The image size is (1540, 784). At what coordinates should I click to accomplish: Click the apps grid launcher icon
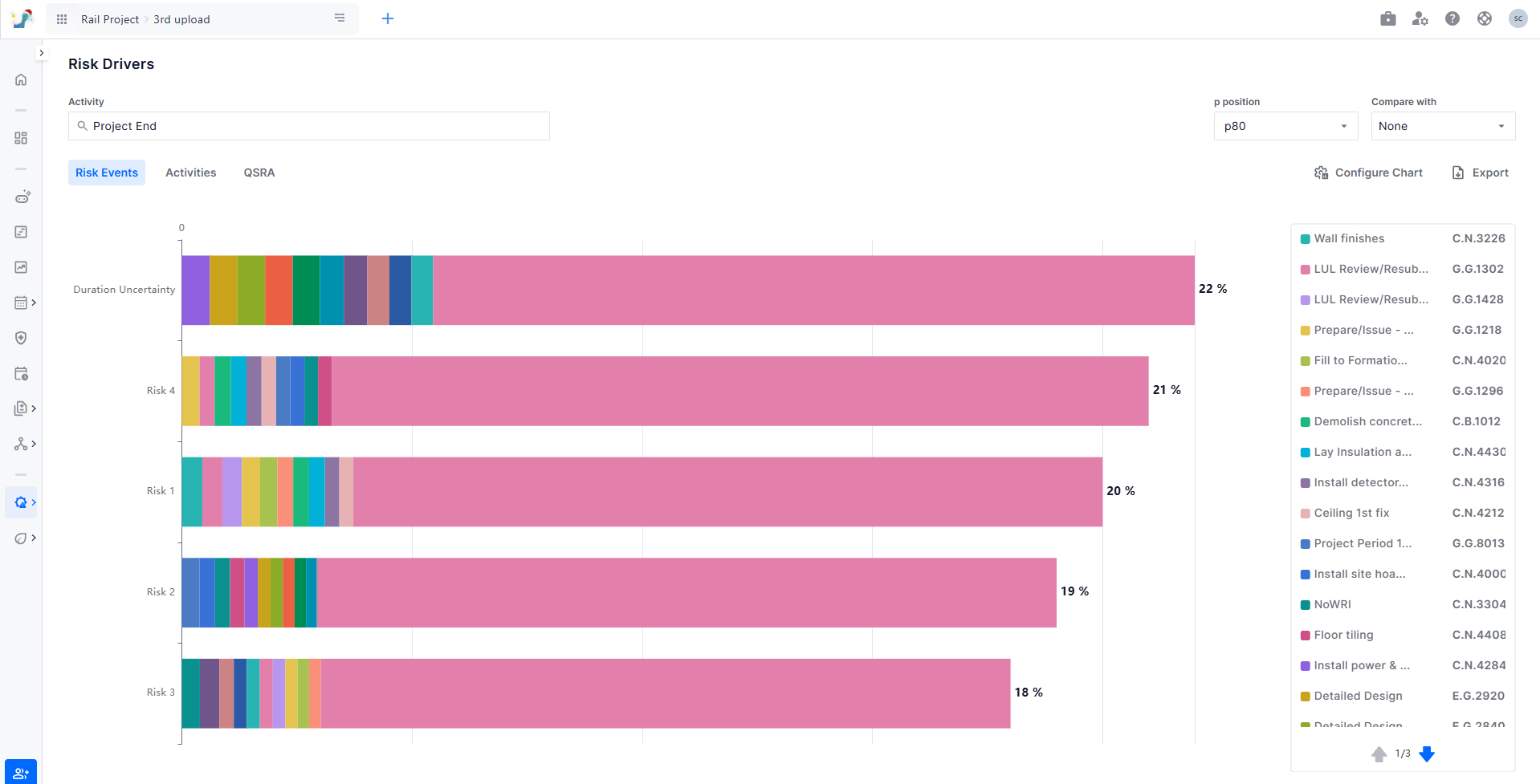pos(62,19)
